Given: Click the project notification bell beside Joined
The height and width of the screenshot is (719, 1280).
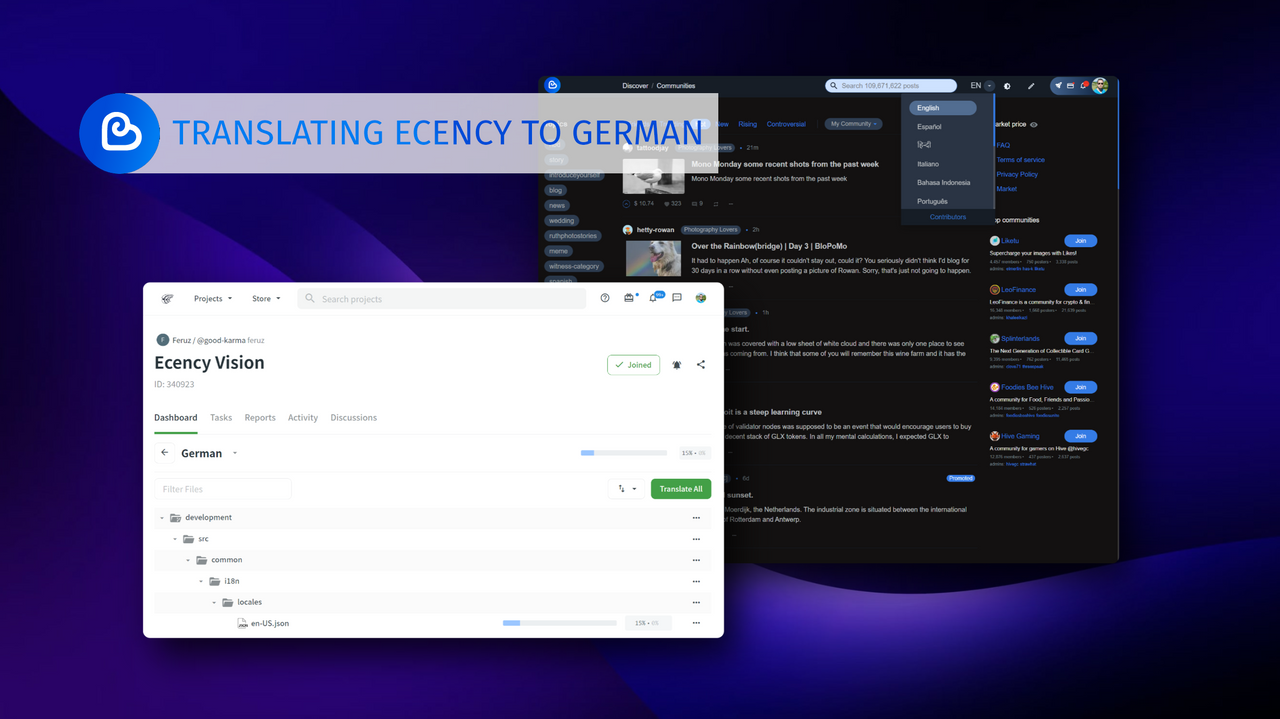Looking at the screenshot, I should click(x=677, y=365).
